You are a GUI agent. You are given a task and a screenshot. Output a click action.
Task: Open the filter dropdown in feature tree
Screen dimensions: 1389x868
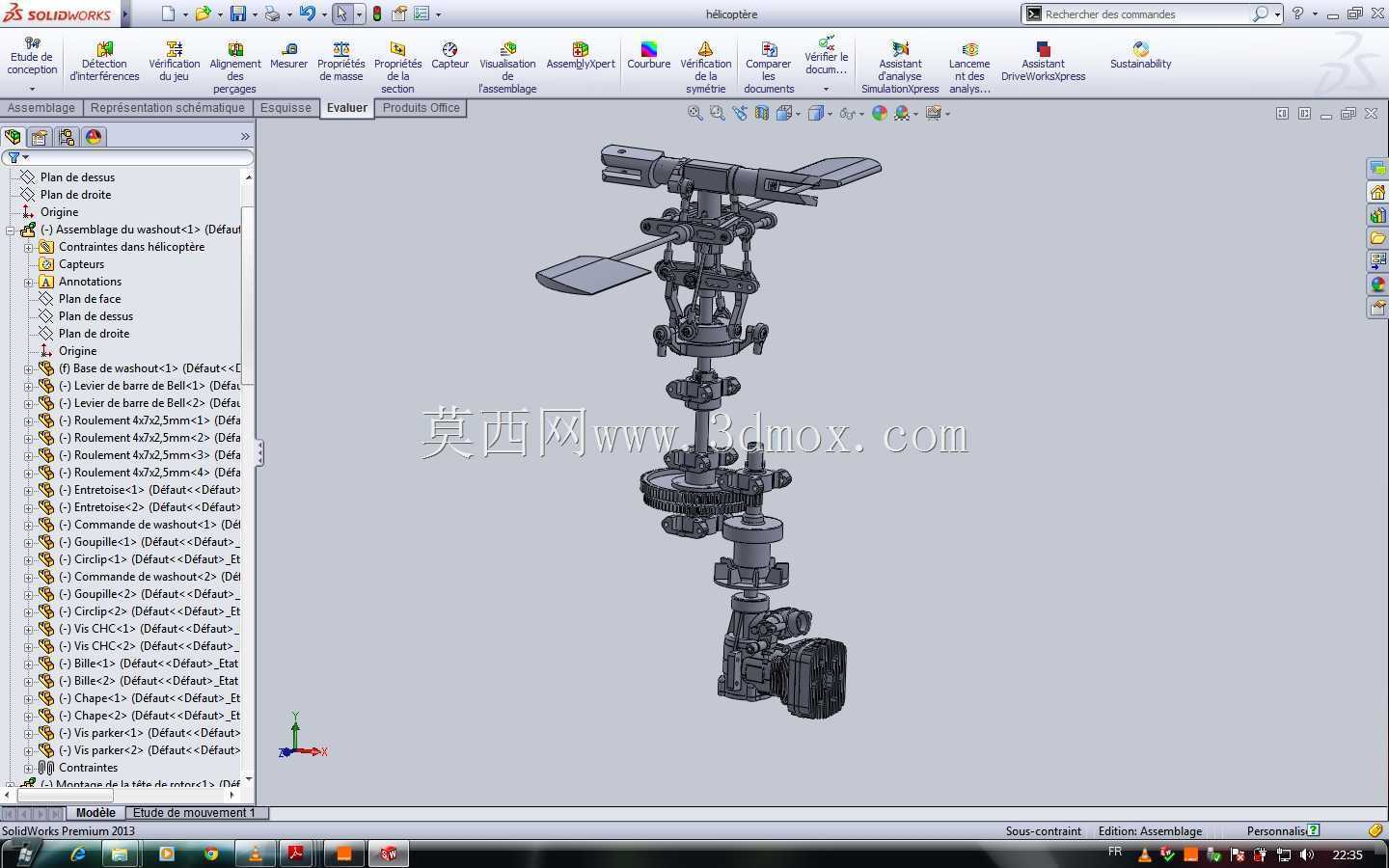(26, 157)
